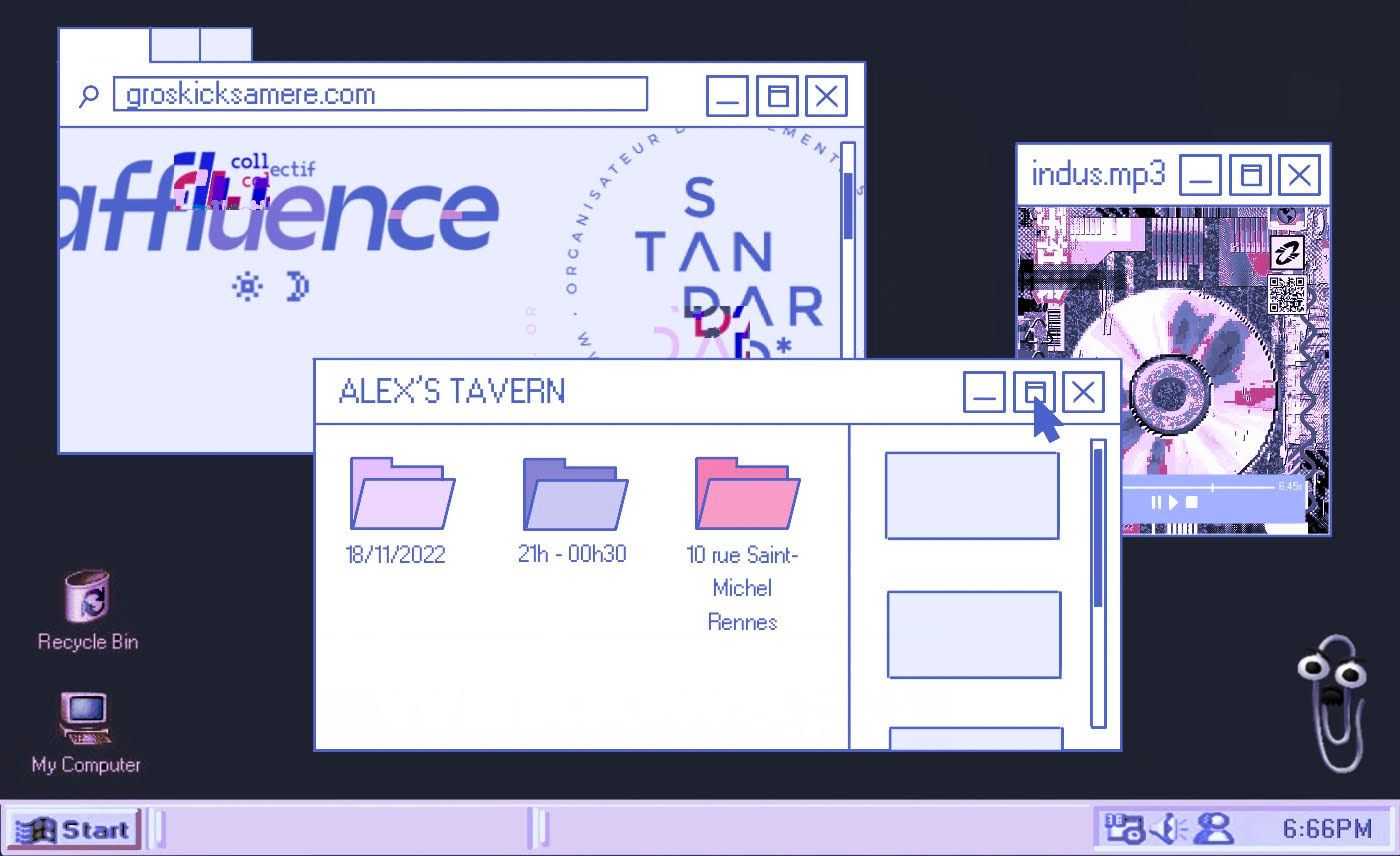This screenshot has height=856, width=1400.
Task: Stop playback in indus.mp3 player
Action: (1191, 502)
